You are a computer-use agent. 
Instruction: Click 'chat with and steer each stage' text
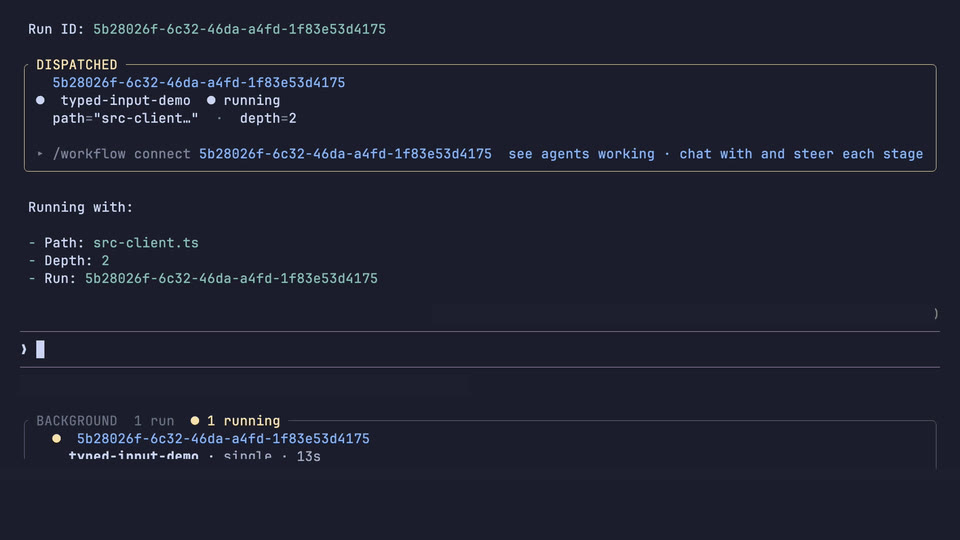pos(801,154)
